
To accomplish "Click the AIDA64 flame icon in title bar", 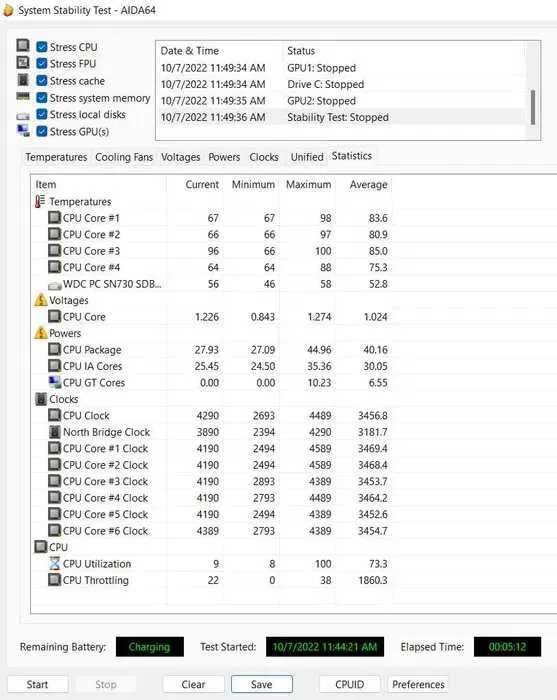I will (8, 10).
